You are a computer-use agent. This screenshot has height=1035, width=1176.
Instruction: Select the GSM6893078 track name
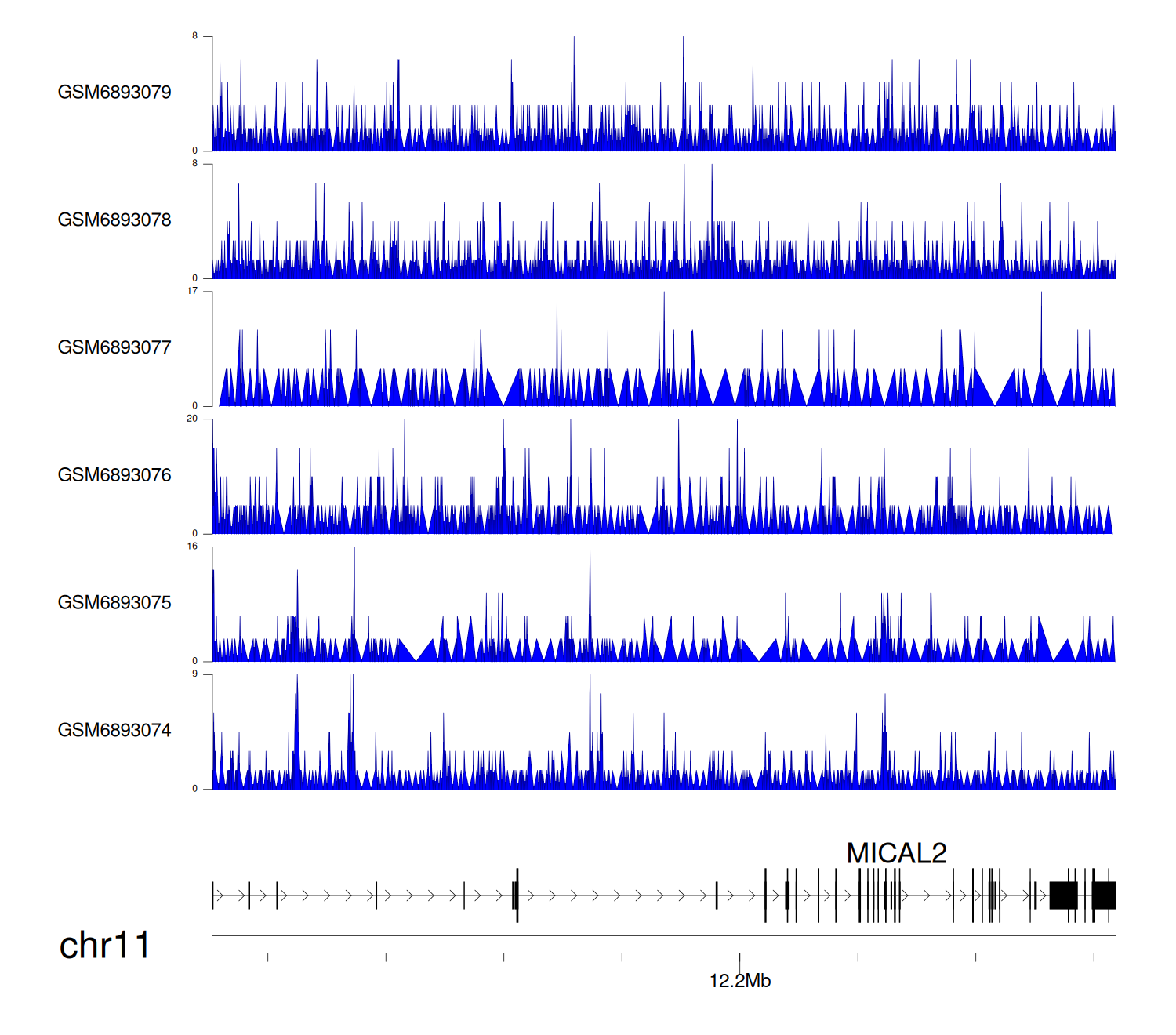[x=114, y=220]
